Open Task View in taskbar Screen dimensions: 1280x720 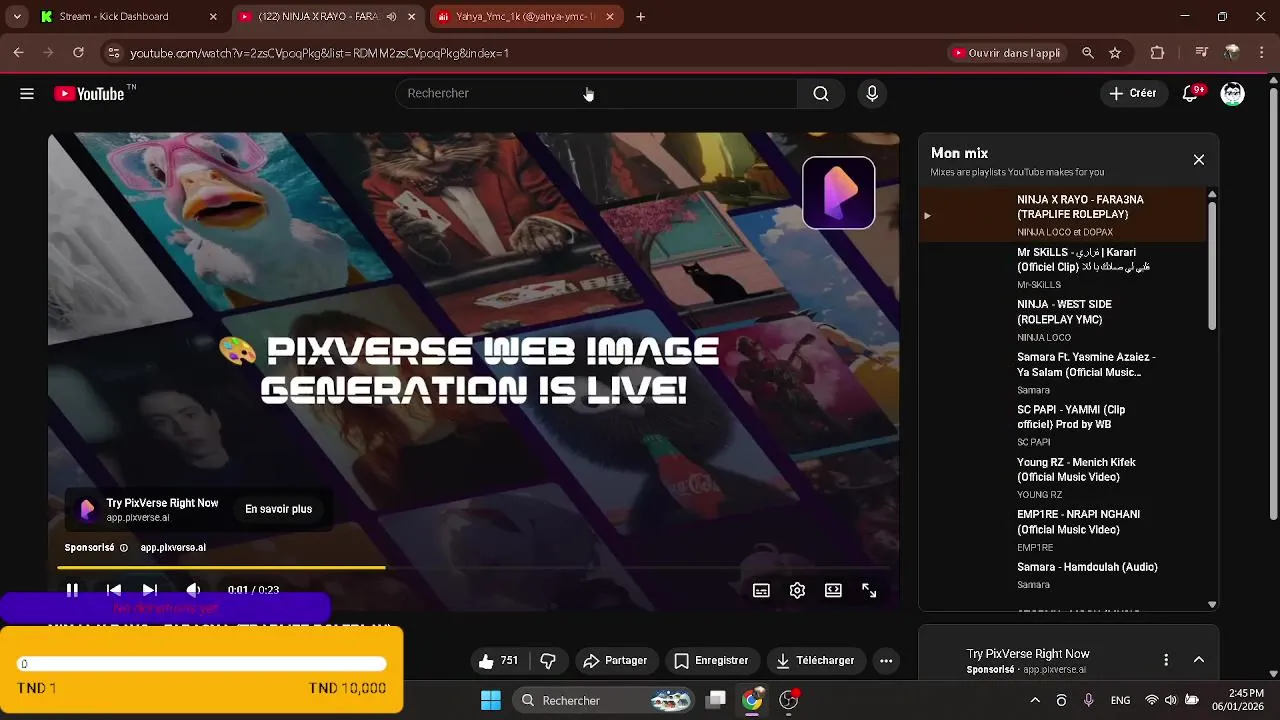click(x=716, y=700)
